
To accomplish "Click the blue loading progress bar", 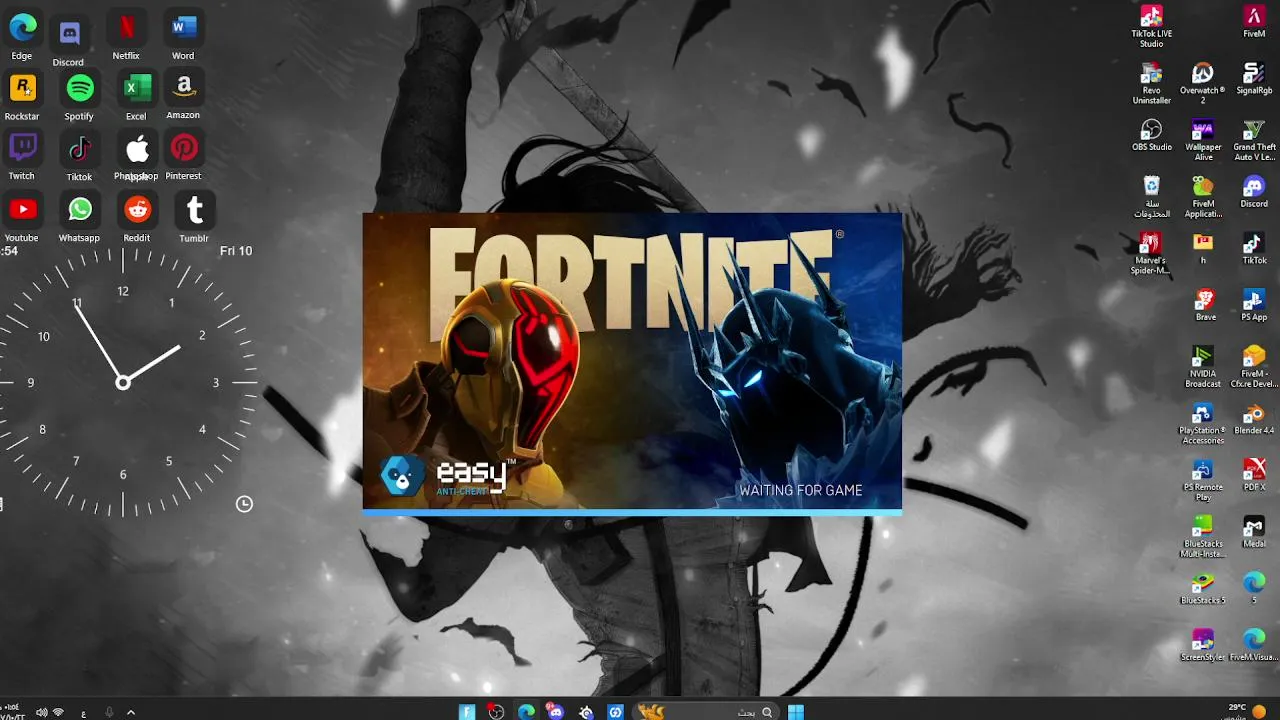I will 632,513.
